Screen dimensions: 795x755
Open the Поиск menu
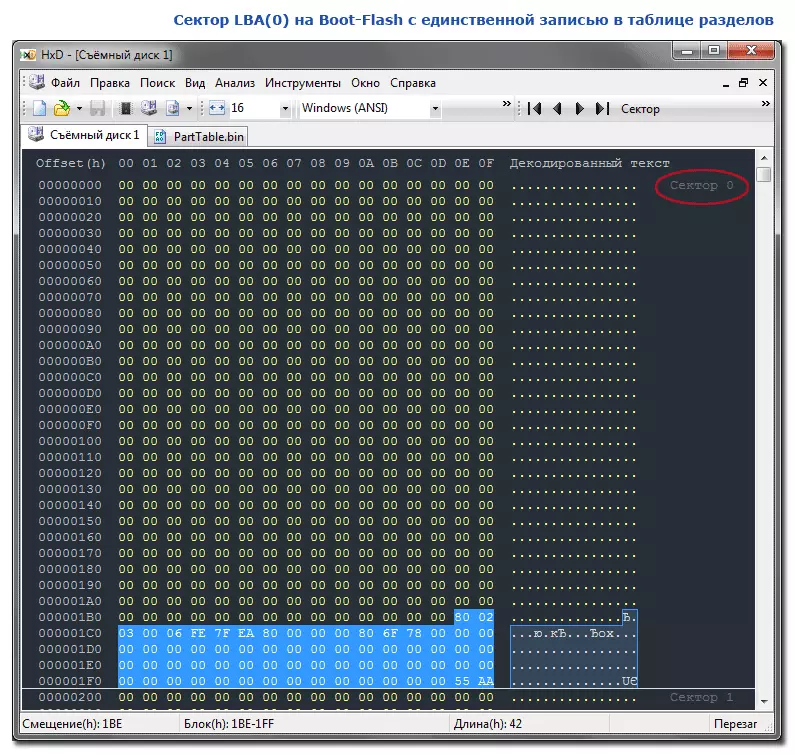(157, 83)
